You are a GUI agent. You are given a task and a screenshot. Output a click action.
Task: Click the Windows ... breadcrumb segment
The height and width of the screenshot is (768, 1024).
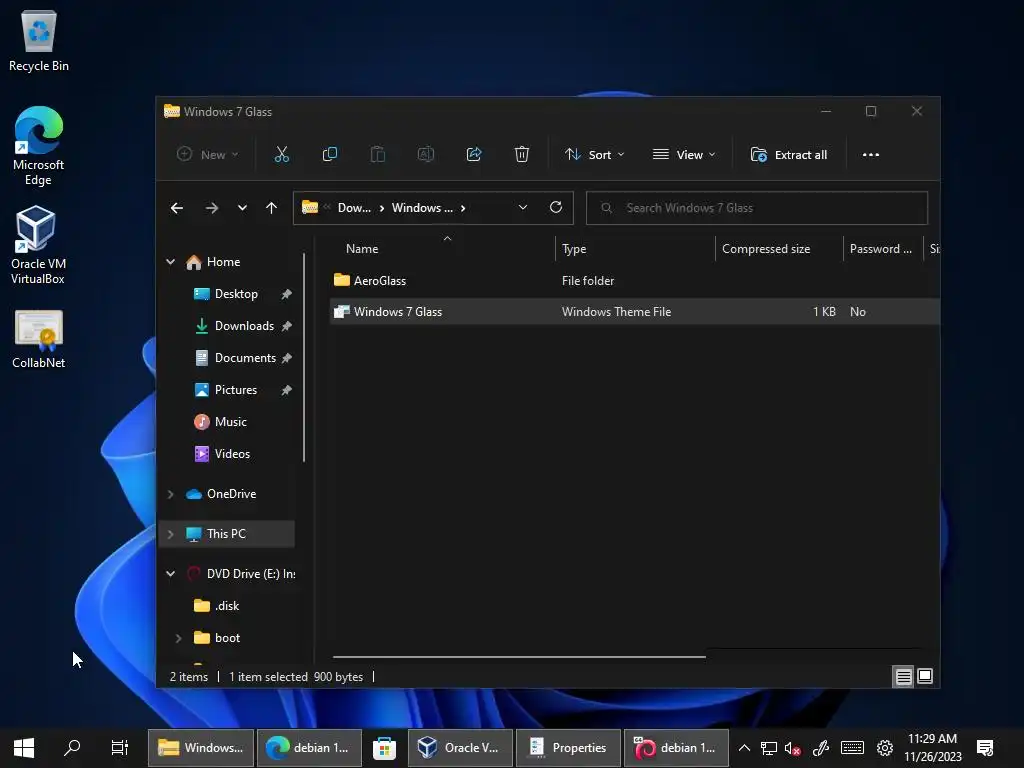coord(422,208)
